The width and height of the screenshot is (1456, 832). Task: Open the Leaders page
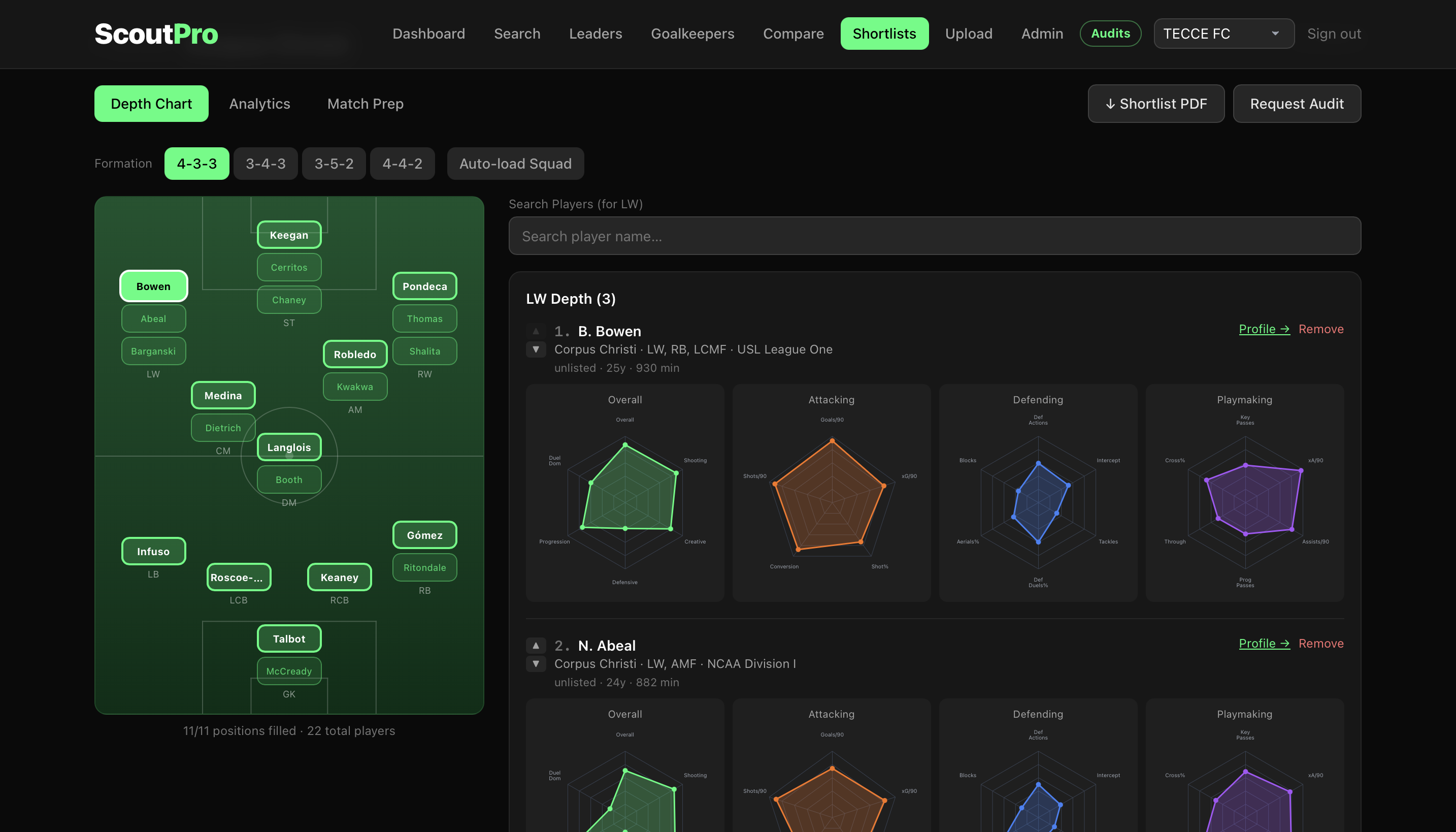coord(595,34)
